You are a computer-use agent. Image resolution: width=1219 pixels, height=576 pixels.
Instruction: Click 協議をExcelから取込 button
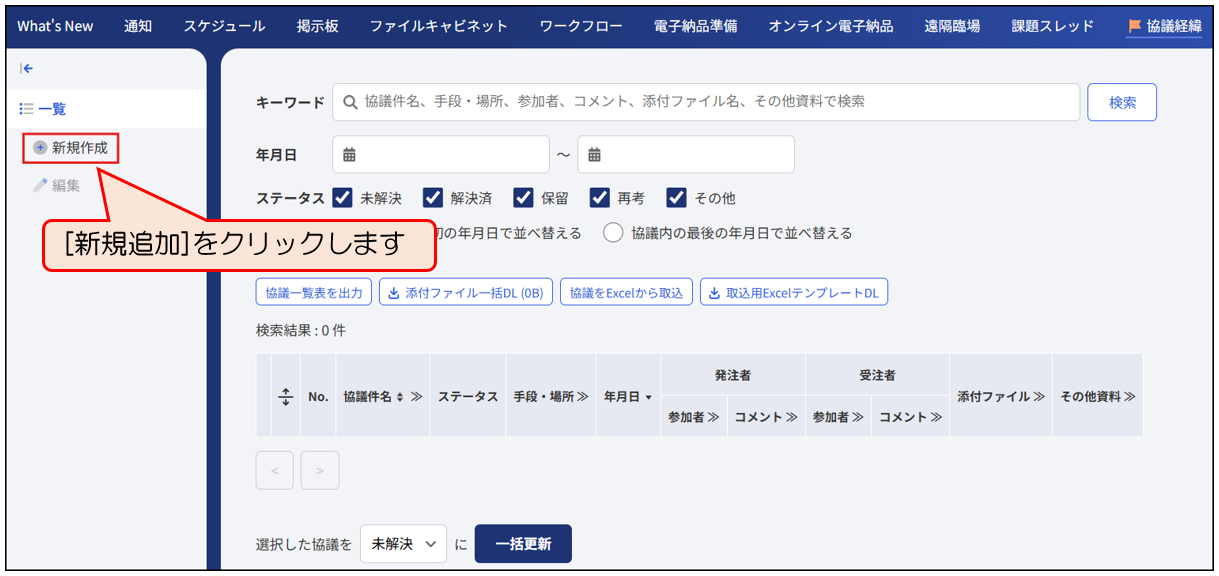coord(626,293)
